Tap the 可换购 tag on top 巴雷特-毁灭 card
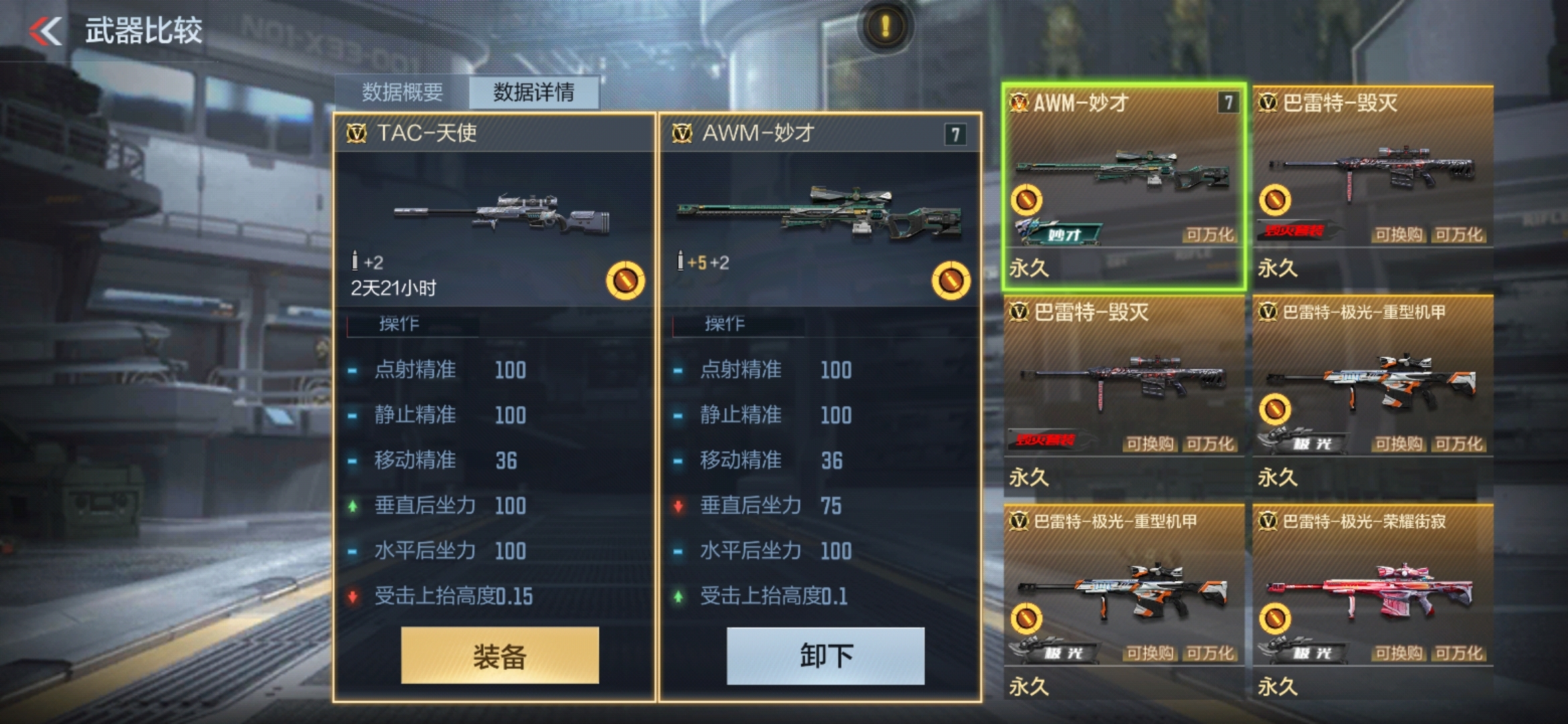 pyautogui.click(x=1398, y=234)
